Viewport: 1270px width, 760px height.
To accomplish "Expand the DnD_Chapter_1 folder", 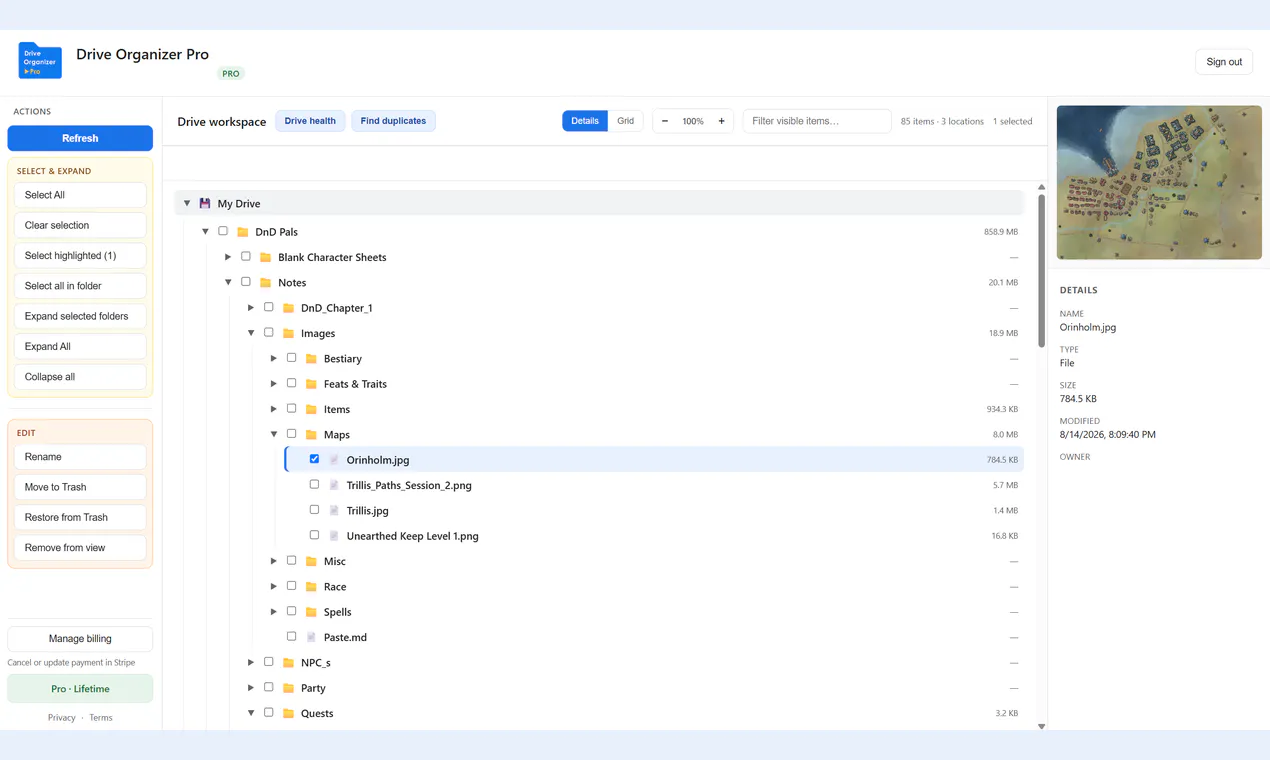I will [x=251, y=308].
